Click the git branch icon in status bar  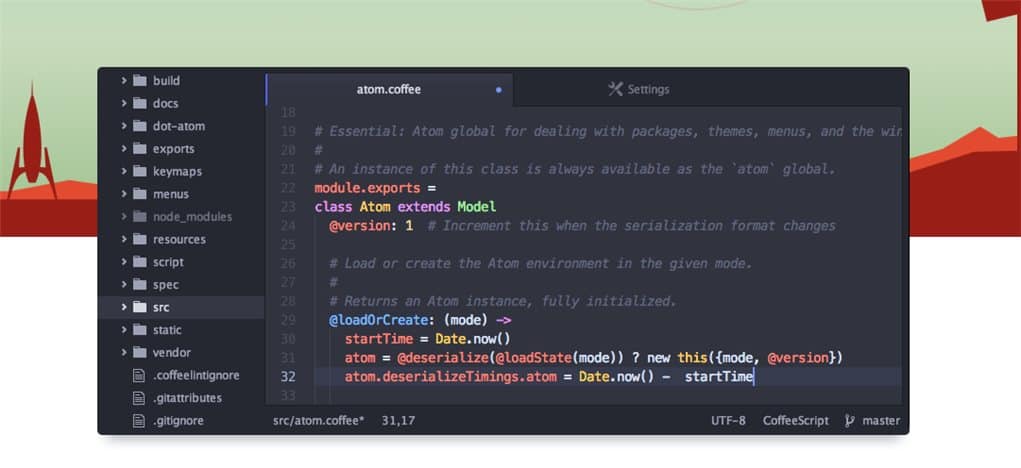click(x=849, y=420)
